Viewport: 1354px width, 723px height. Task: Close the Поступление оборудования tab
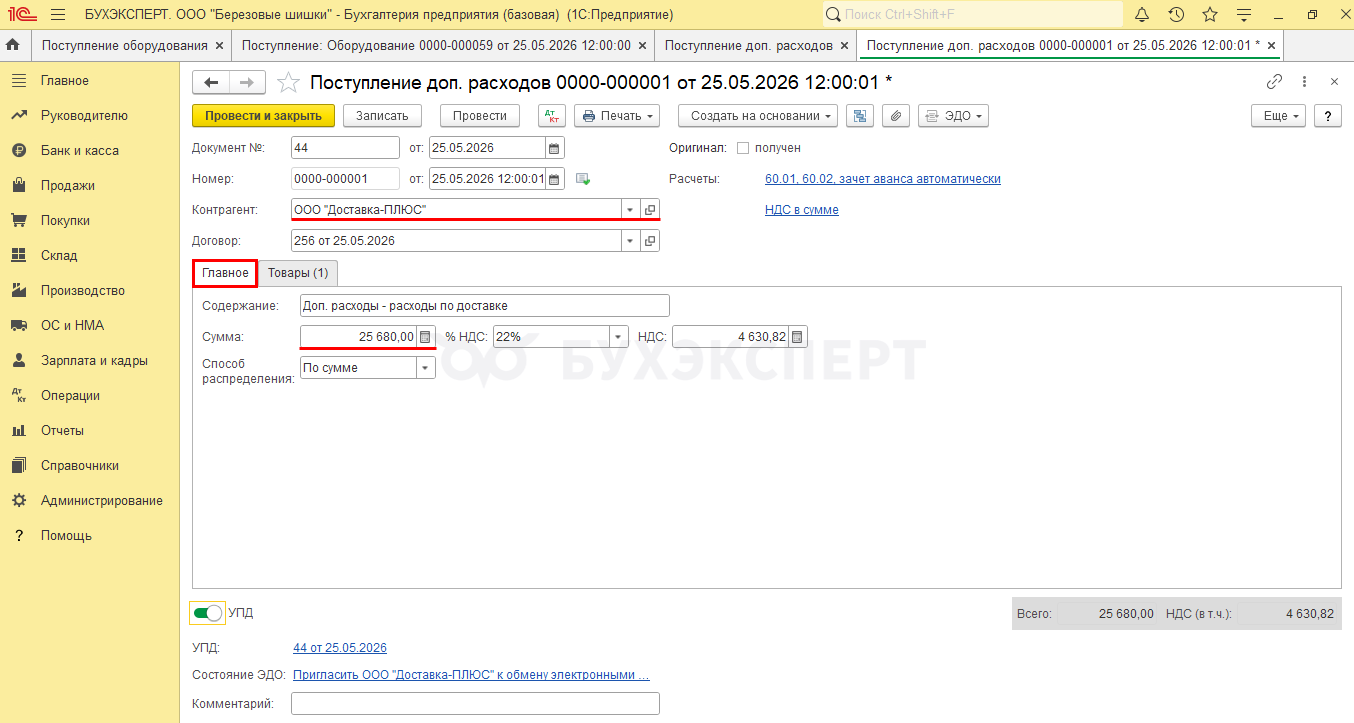(x=219, y=46)
